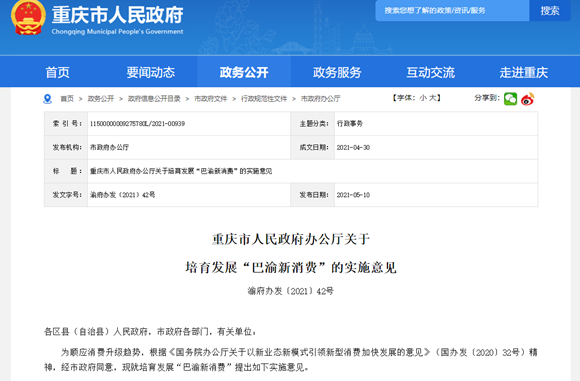Set font size to 大
Viewport: 580px width, 381px height.
[x=432, y=98]
